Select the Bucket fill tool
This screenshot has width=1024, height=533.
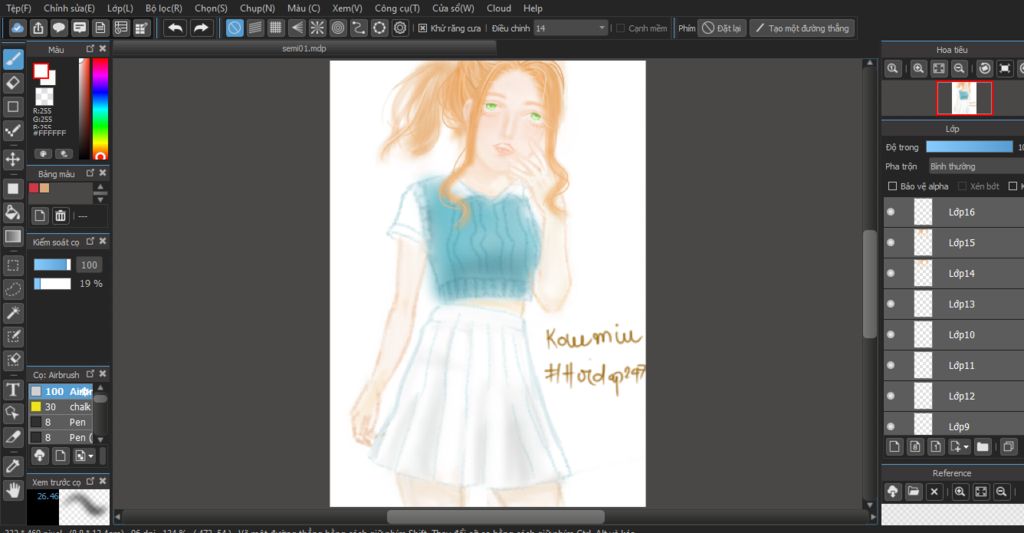[13, 212]
